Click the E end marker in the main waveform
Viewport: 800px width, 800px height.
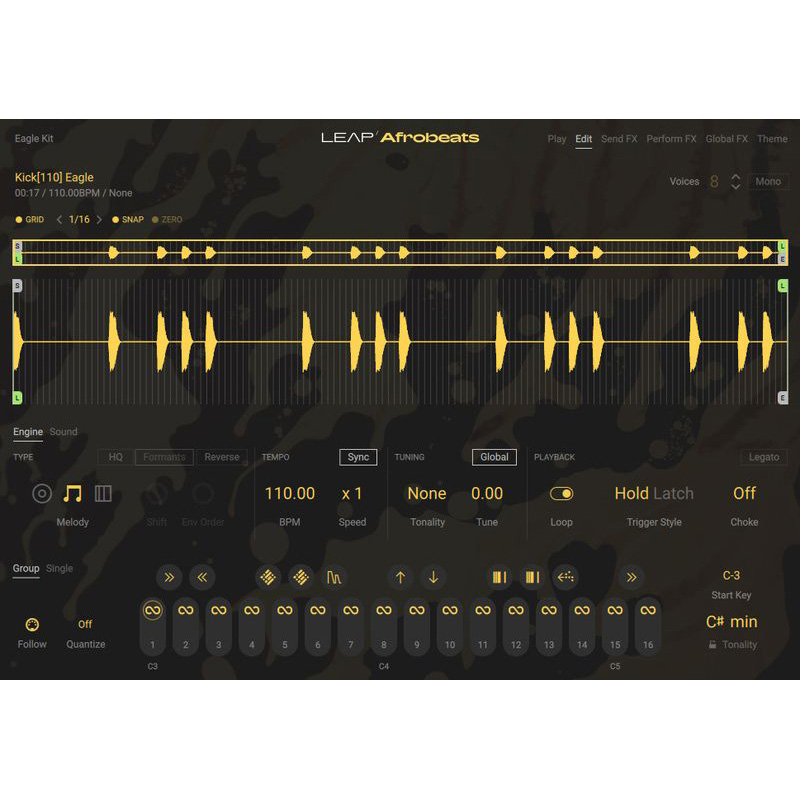[x=783, y=397]
